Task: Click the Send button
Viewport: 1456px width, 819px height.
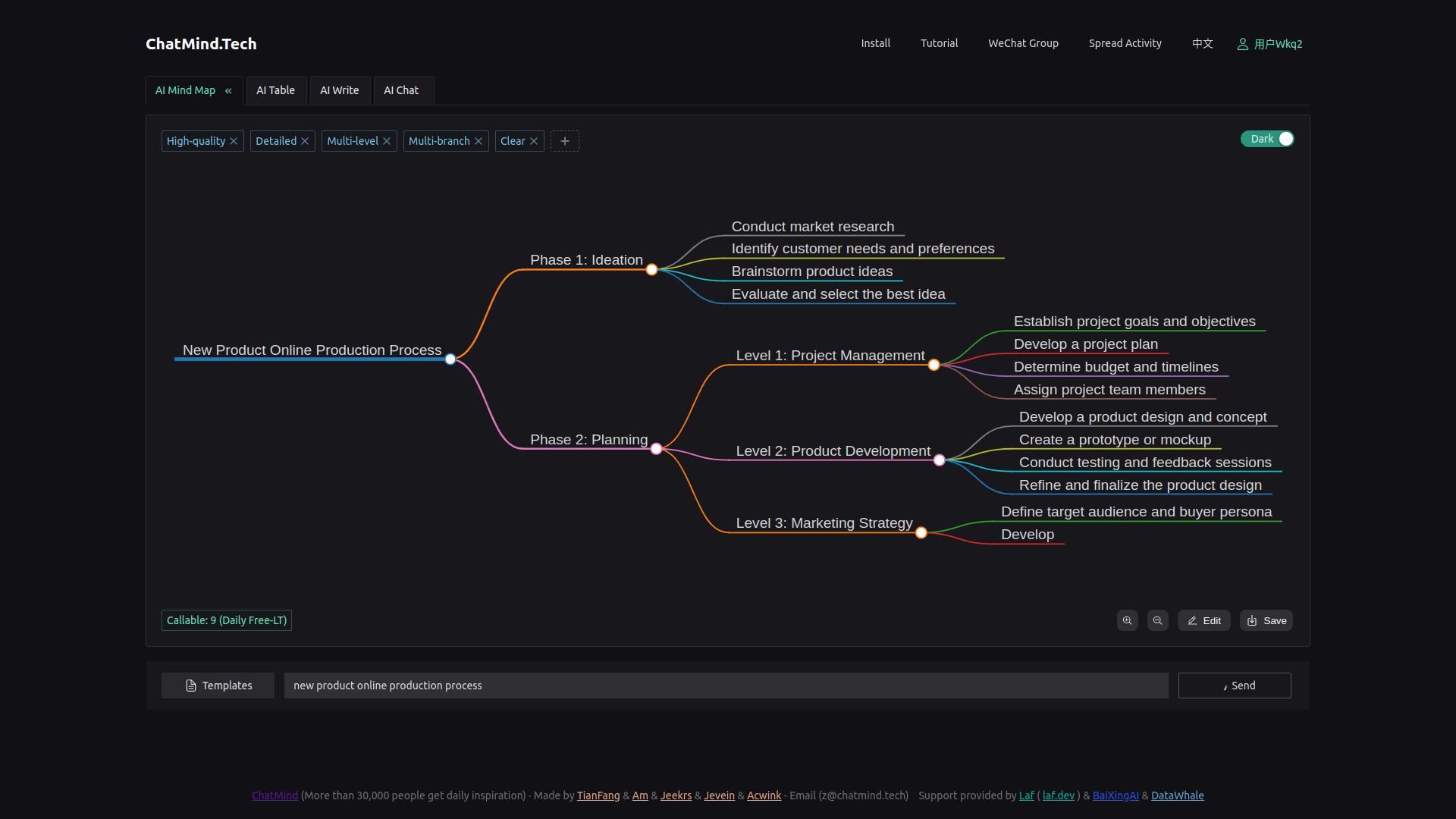Action: coord(1234,686)
